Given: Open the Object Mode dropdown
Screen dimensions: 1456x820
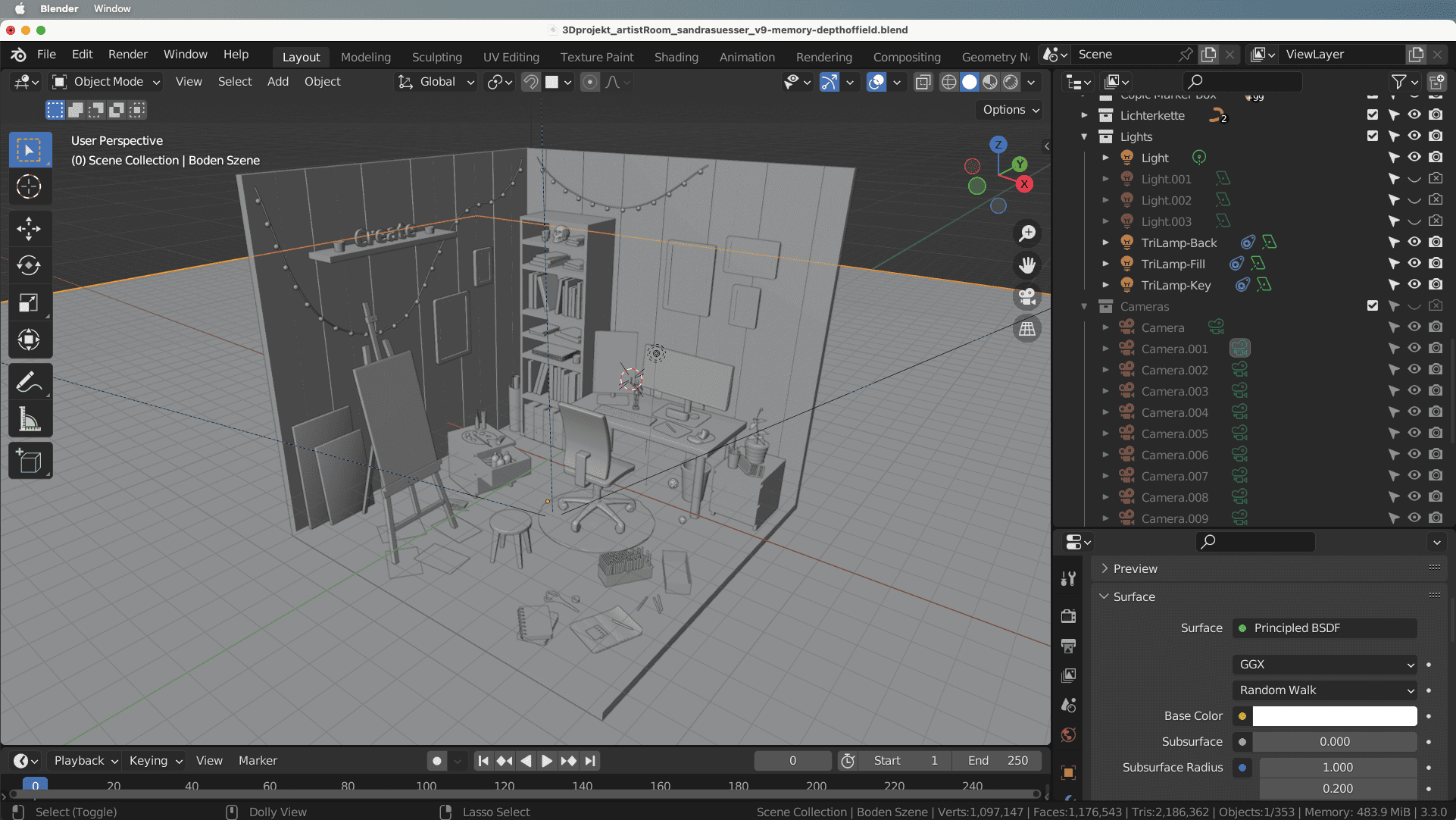Looking at the screenshot, I should [106, 82].
